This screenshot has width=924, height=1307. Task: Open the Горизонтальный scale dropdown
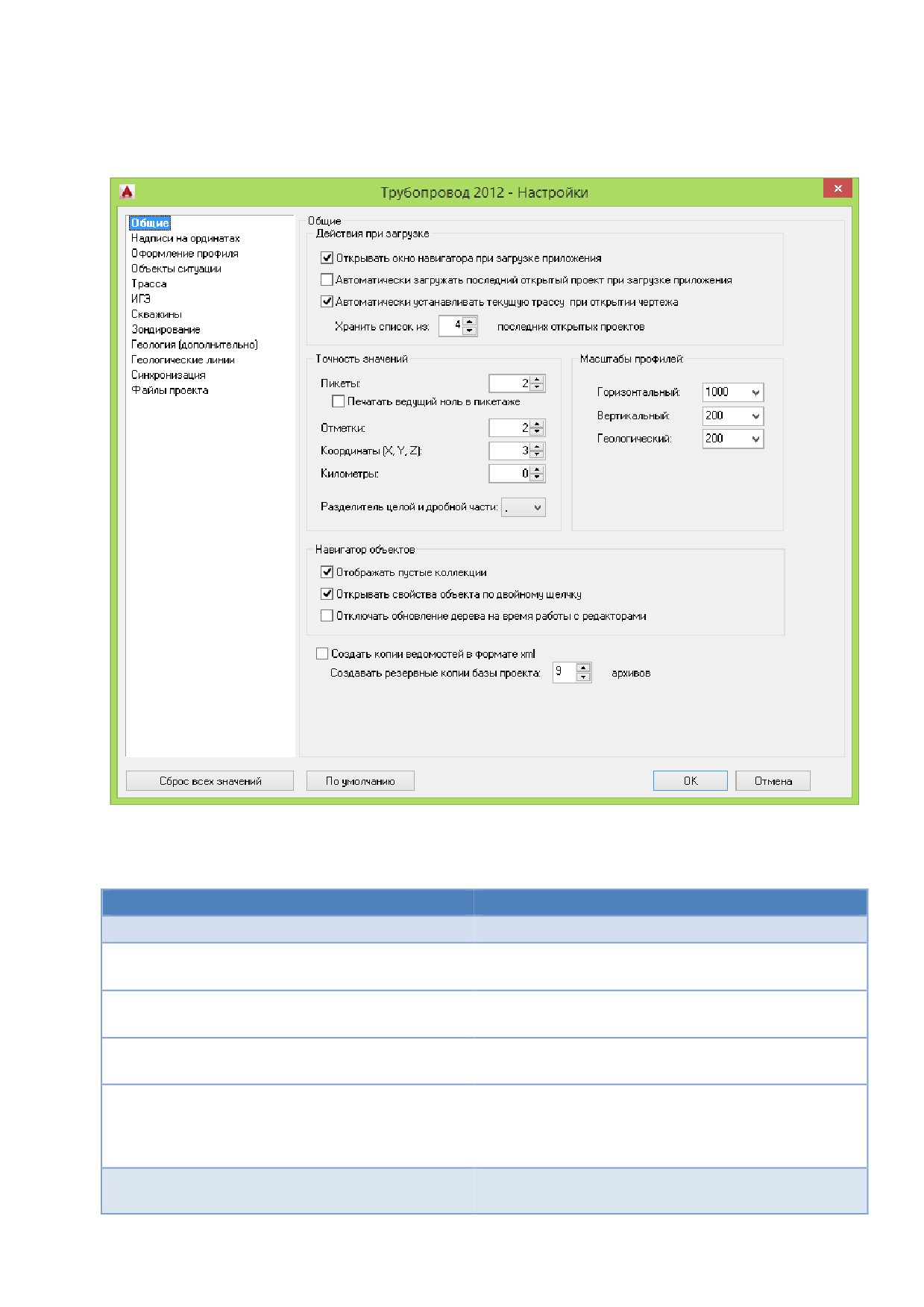(755, 392)
